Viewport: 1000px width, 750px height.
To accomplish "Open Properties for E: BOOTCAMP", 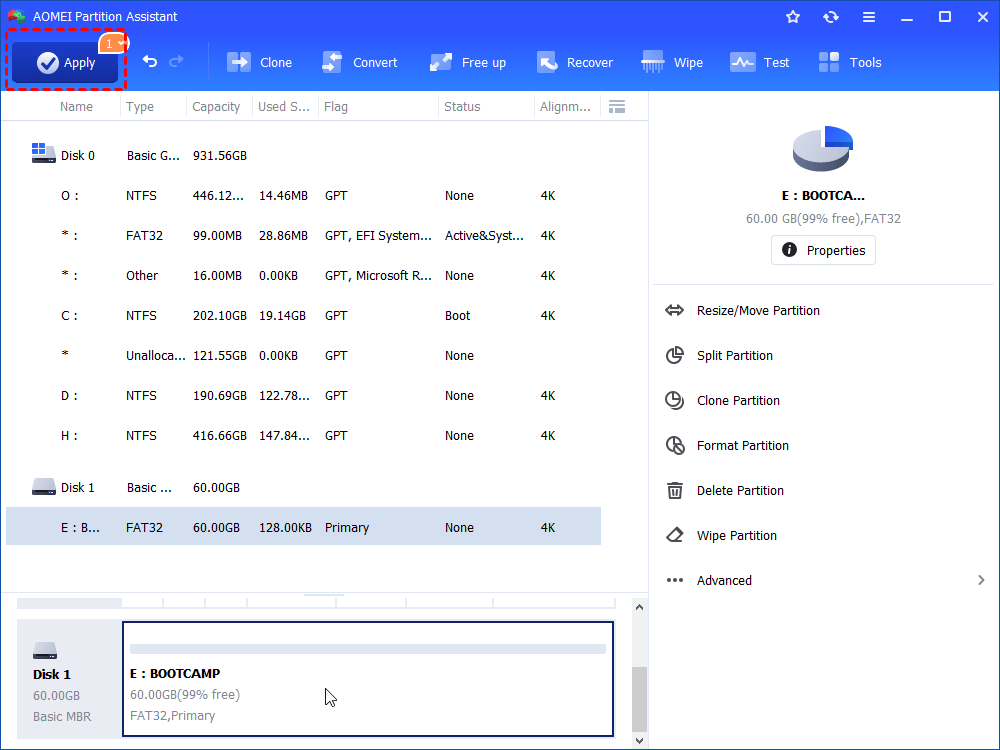I will tap(823, 250).
